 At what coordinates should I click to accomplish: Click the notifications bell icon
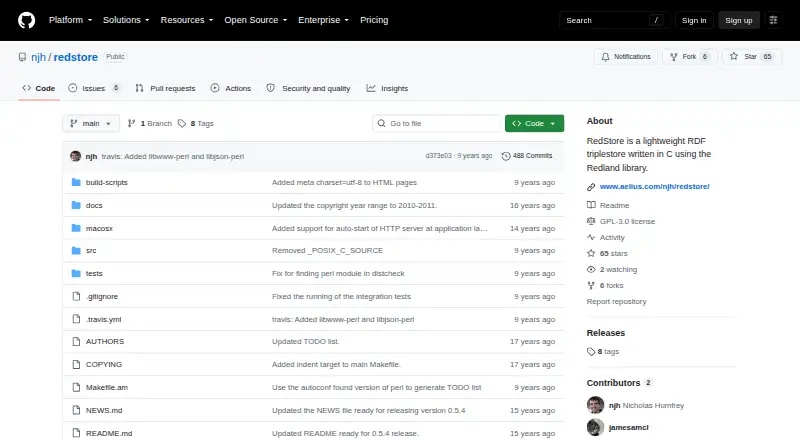click(x=605, y=57)
